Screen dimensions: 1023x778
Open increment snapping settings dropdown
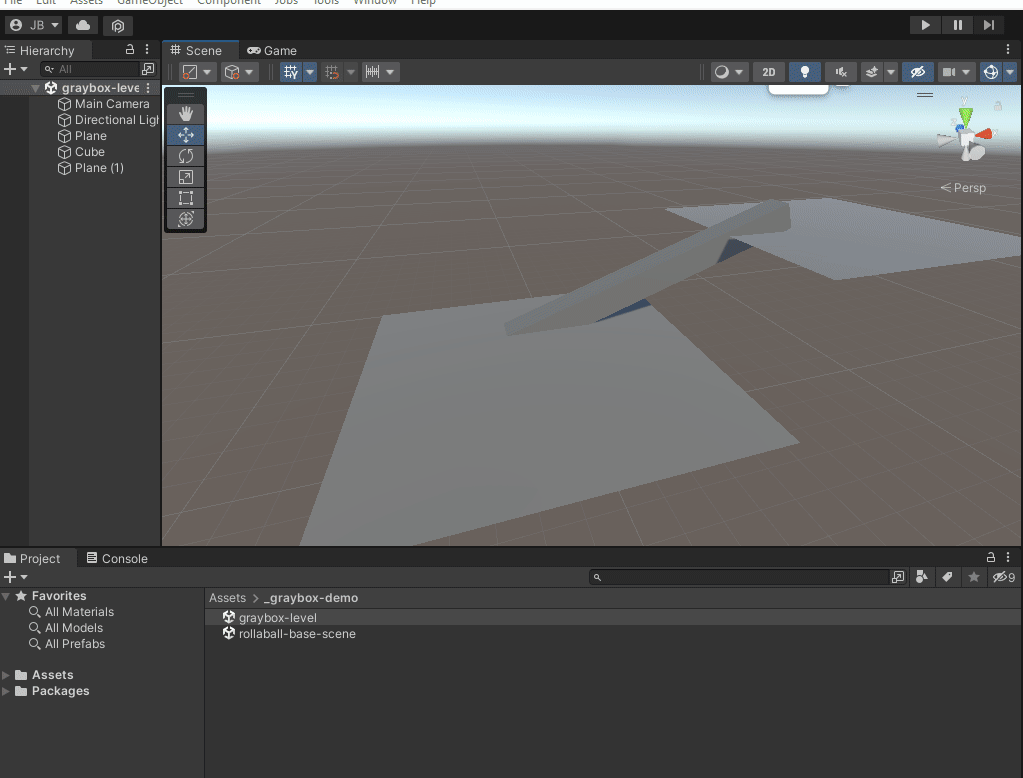pyautogui.click(x=380, y=72)
